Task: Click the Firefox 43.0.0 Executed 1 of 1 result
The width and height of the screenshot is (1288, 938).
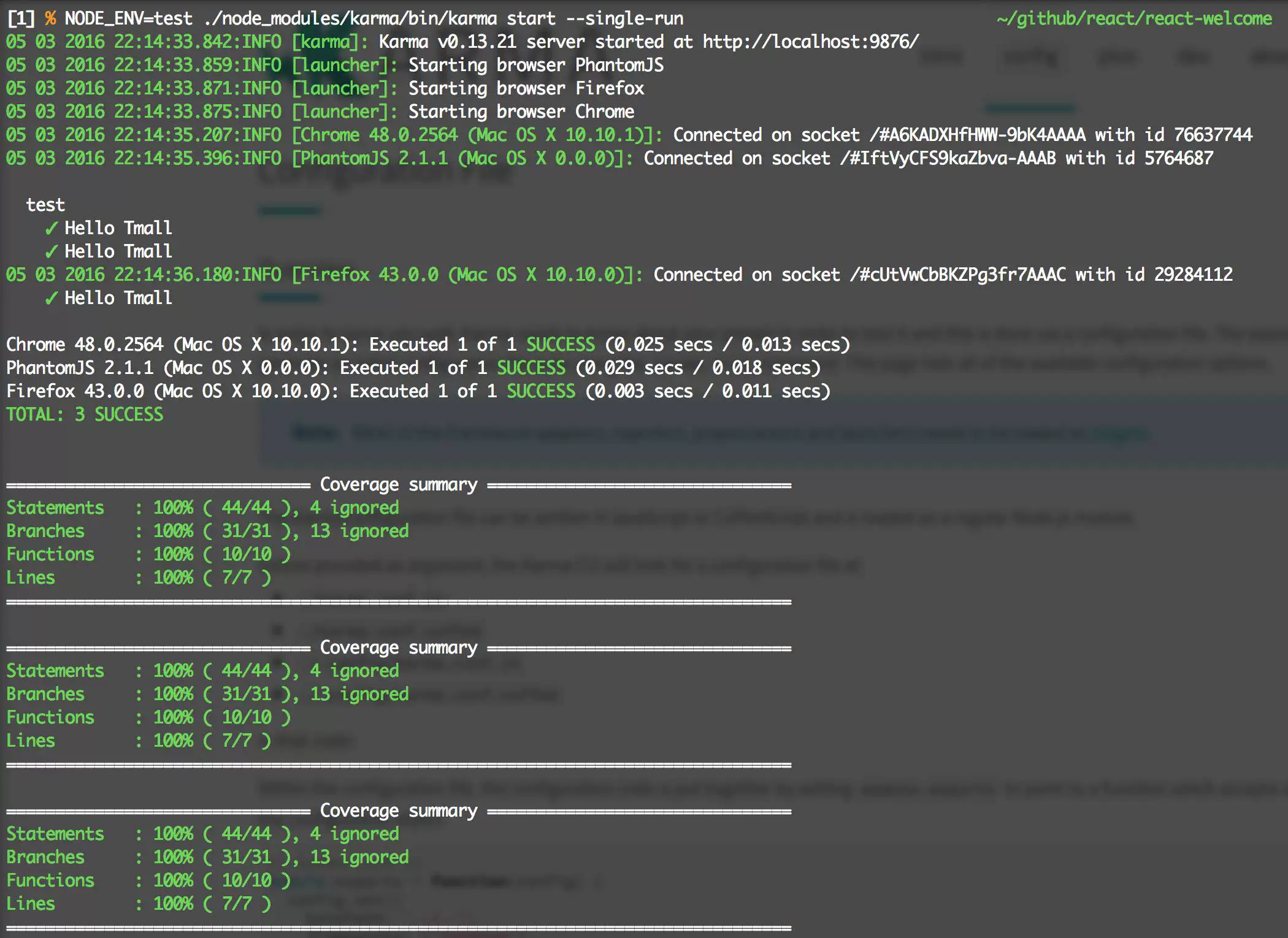Action: click(418, 391)
